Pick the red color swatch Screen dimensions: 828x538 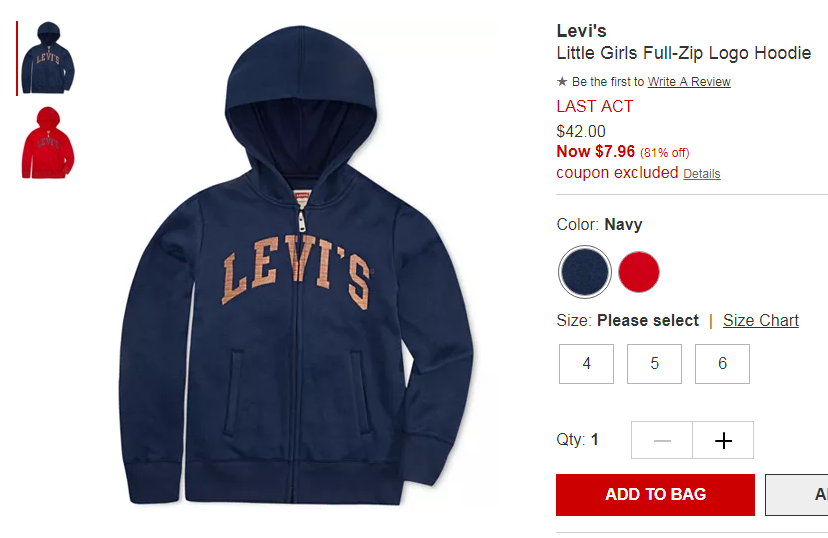[x=639, y=272]
